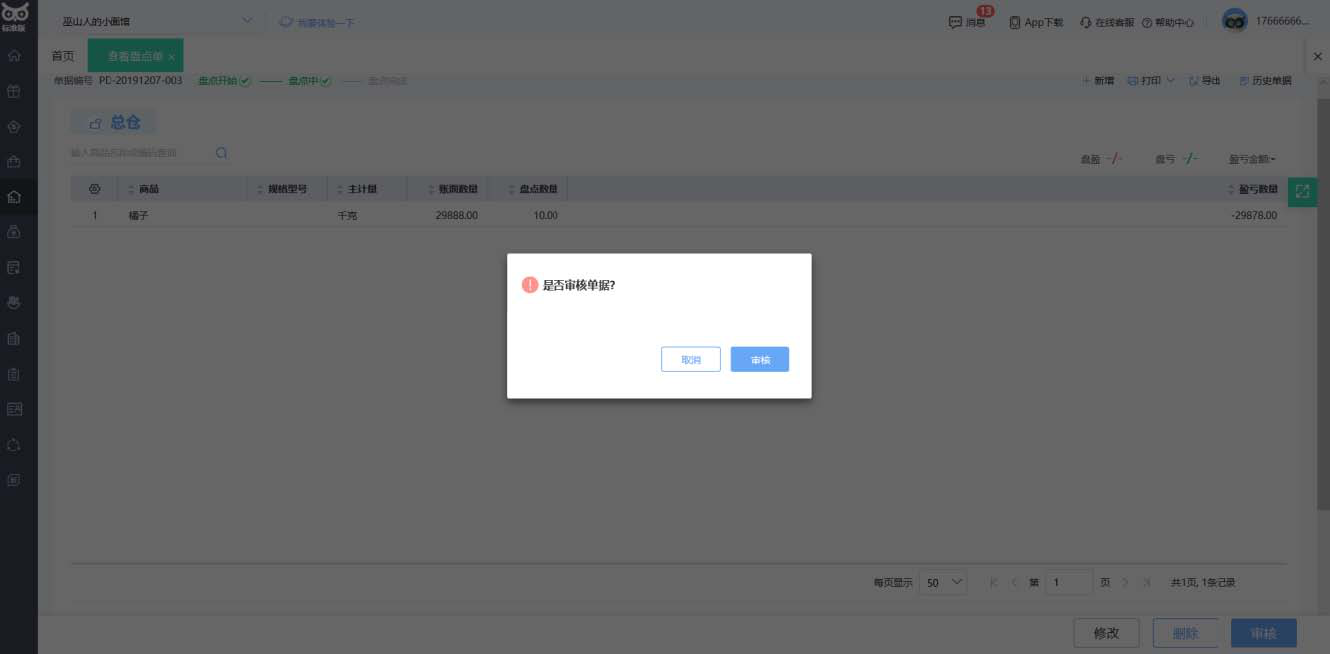
Task: Go to next page arrow
Action: tap(1125, 582)
